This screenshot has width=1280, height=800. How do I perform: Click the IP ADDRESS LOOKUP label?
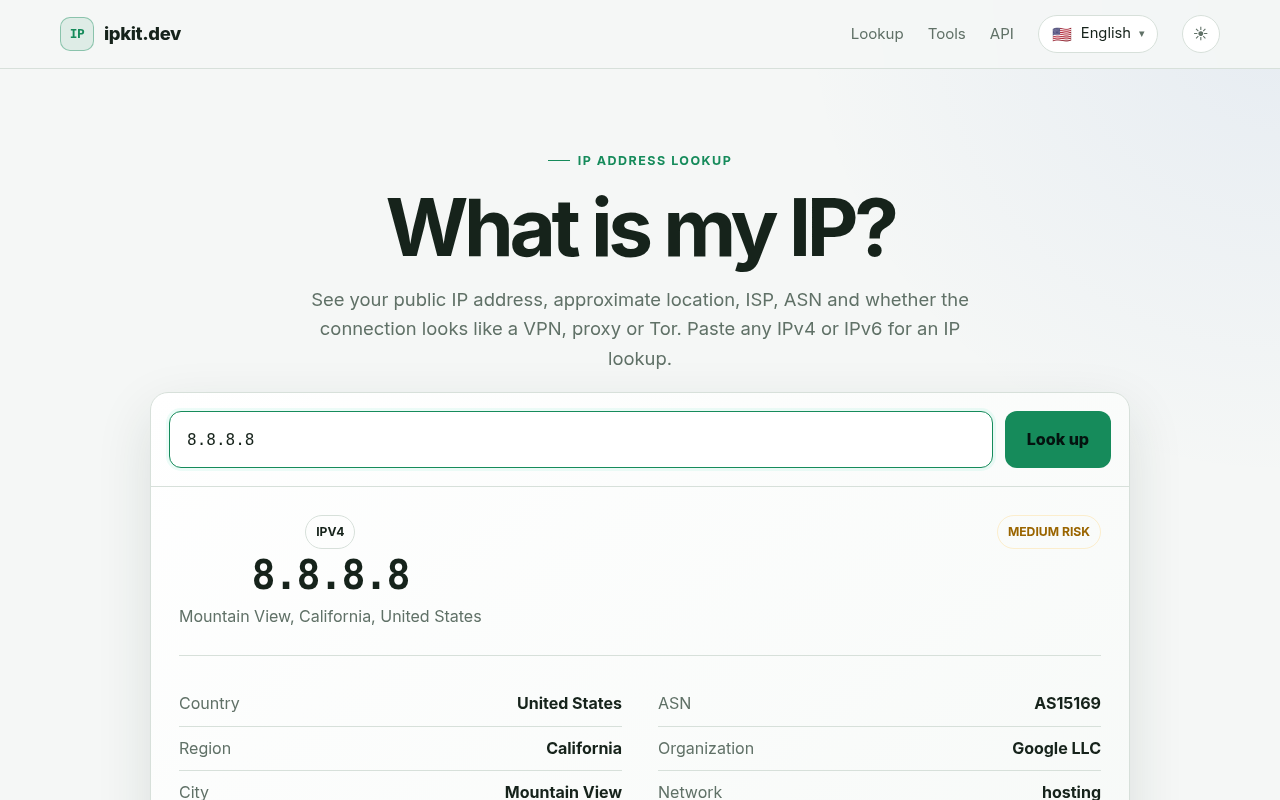pos(654,160)
